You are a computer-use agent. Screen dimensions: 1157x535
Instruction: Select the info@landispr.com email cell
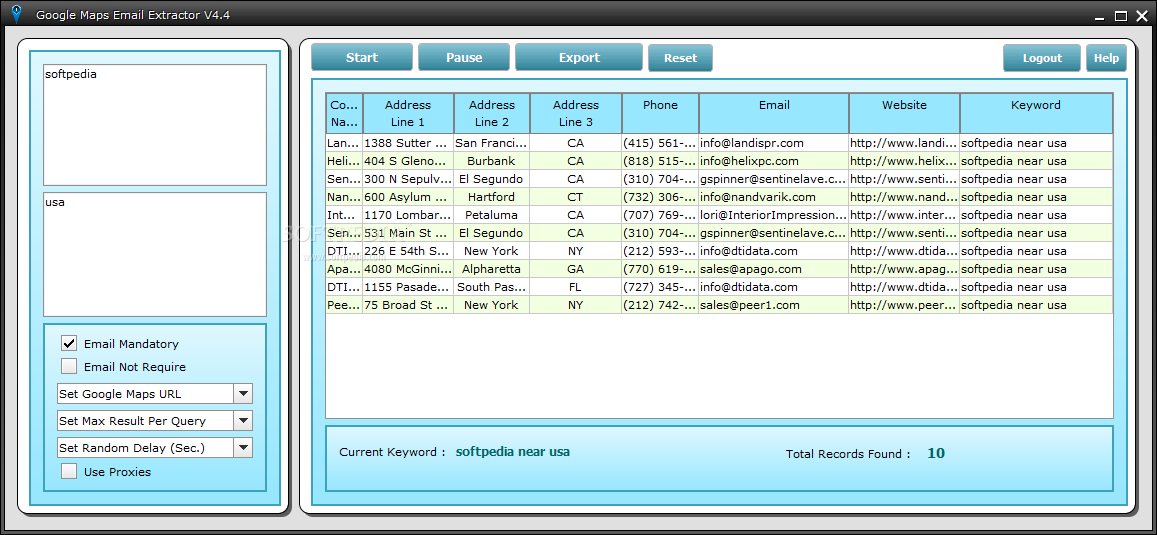774,143
